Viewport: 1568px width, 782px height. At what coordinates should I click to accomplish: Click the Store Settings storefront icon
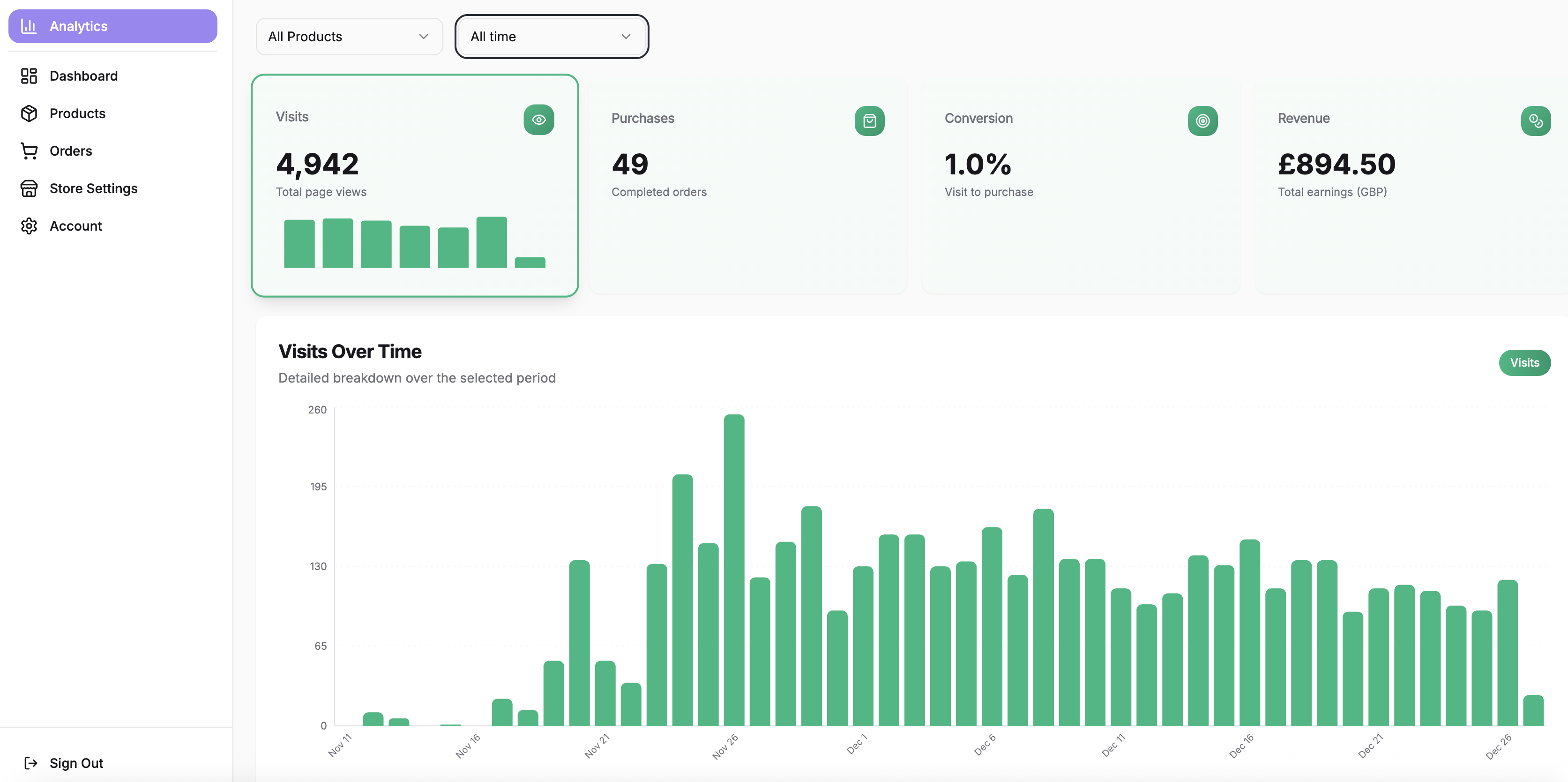pyautogui.click(x=29, y=188)
